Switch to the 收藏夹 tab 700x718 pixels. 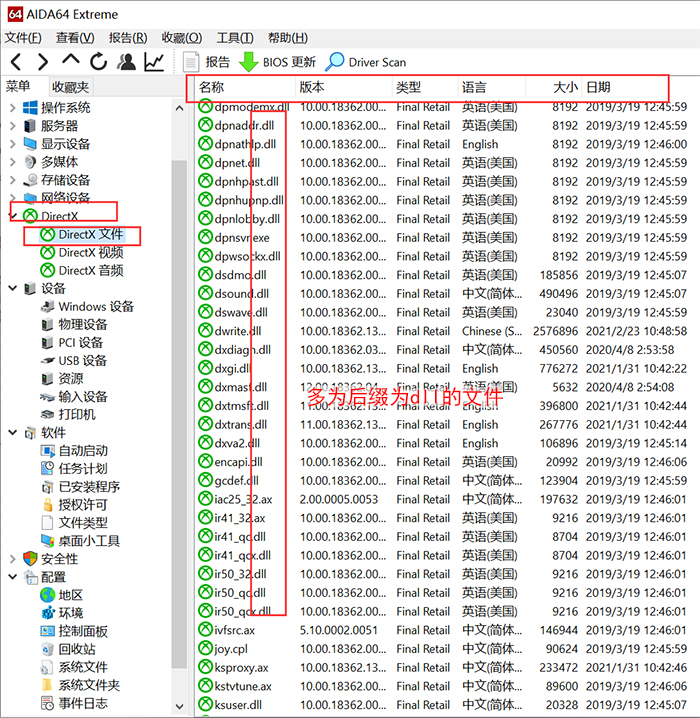(x=71, y=87)
